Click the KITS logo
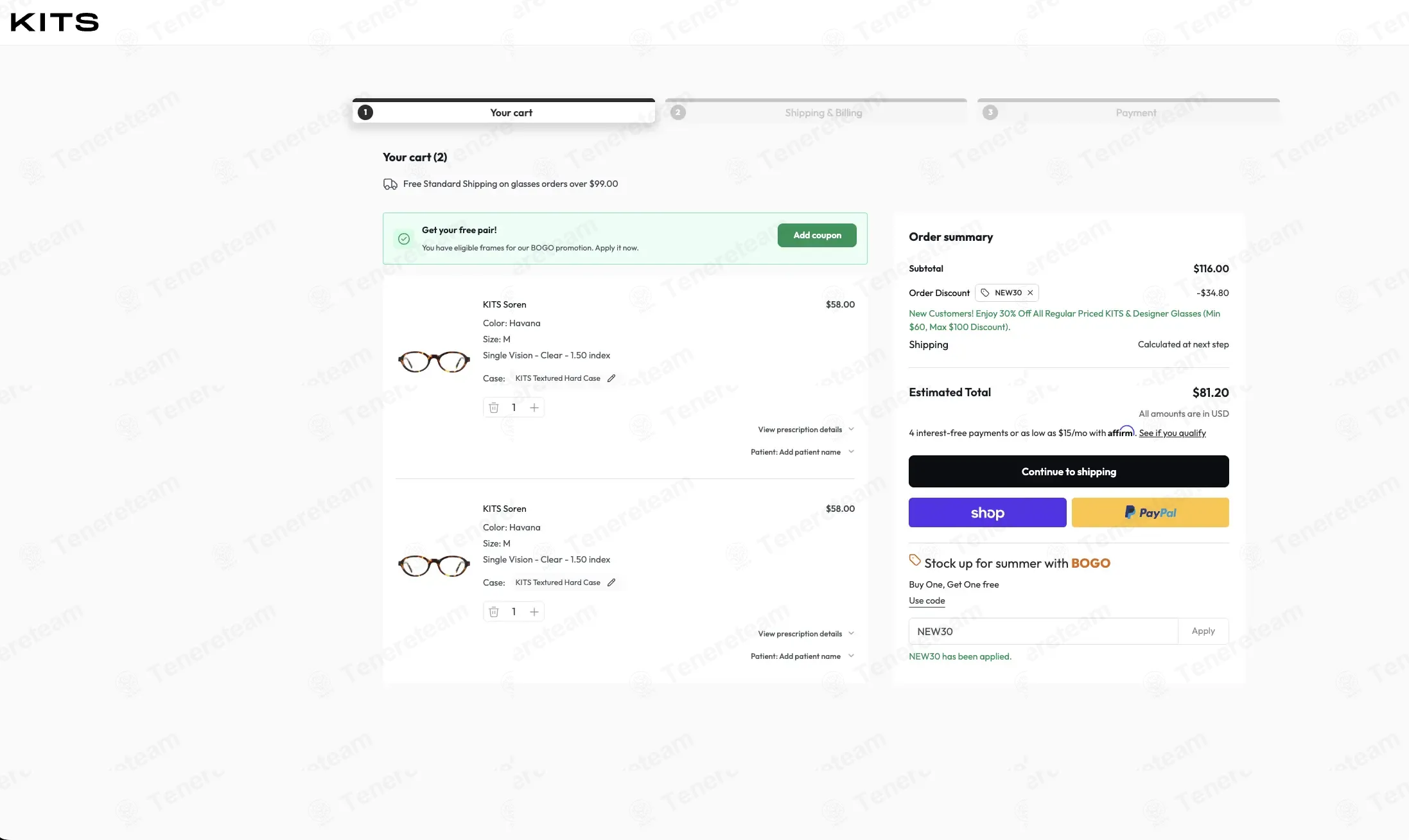Image resolution: width=1409 pixels, height=840 pixels. (x=55, y=22)
